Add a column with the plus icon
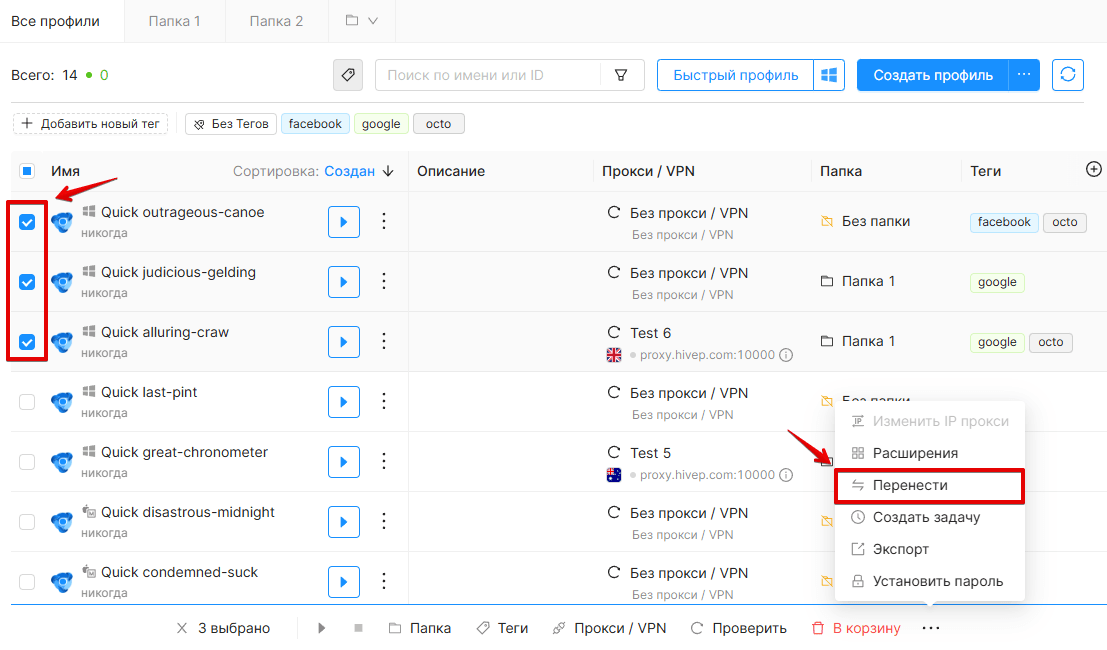The height and width of the screenshot is (650, 1107). pos(1093,169)
